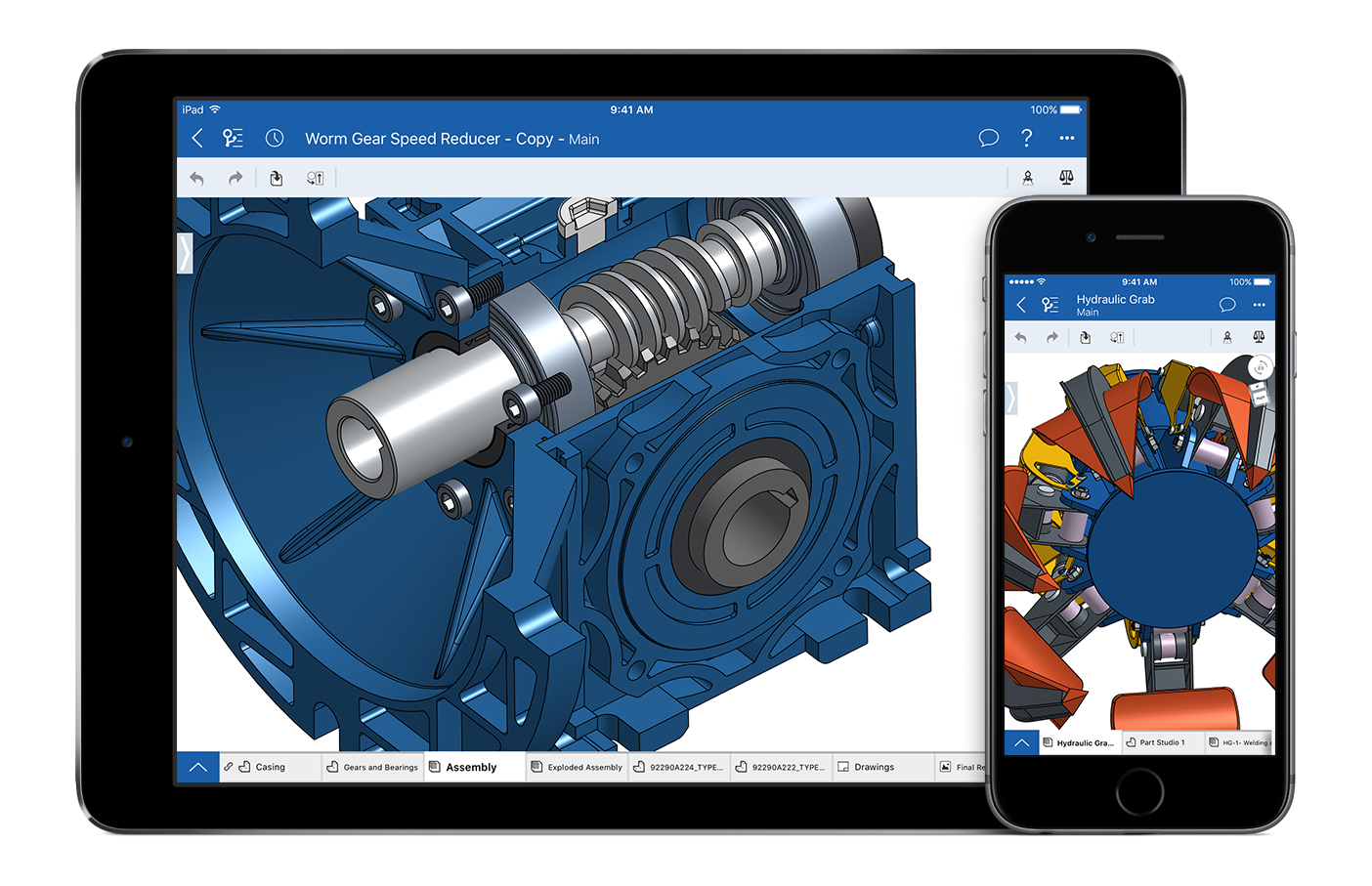Open Part Studio 1 on the iPhone
The width and height of the screenshot is (1372, 886).
click(1162, 742)
